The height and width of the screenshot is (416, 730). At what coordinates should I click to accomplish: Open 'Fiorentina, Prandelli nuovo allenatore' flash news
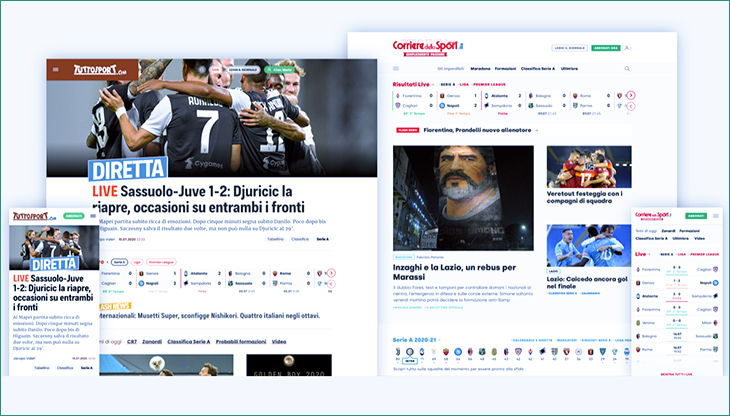coord(477,130)
